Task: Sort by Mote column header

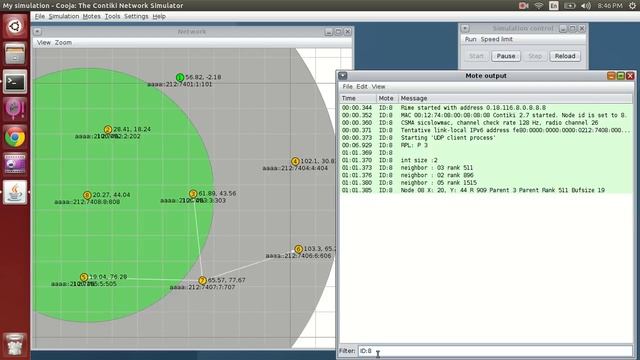Action: point(387,98)
